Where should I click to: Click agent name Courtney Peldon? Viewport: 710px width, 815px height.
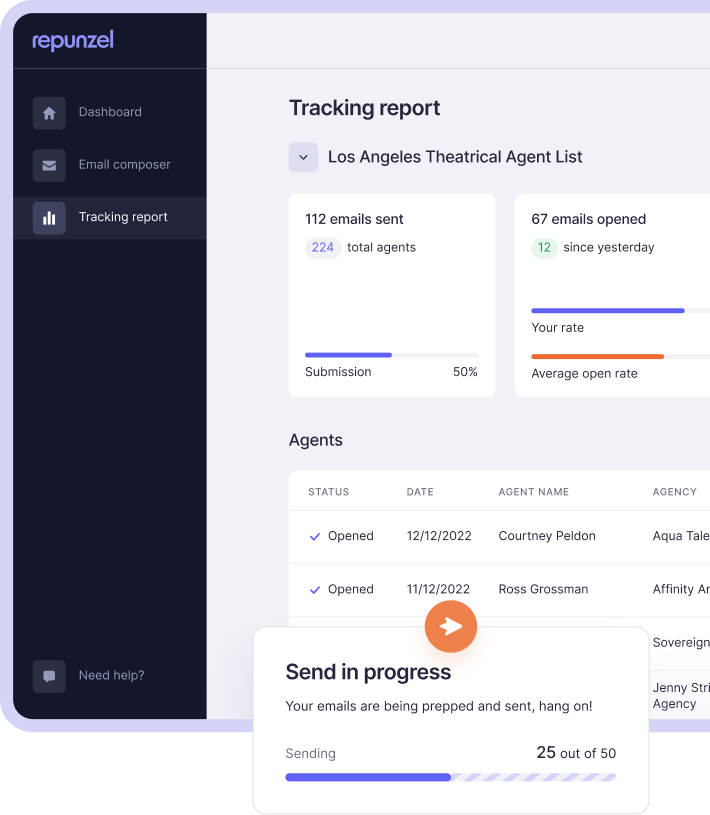click(x=547, y=536)
